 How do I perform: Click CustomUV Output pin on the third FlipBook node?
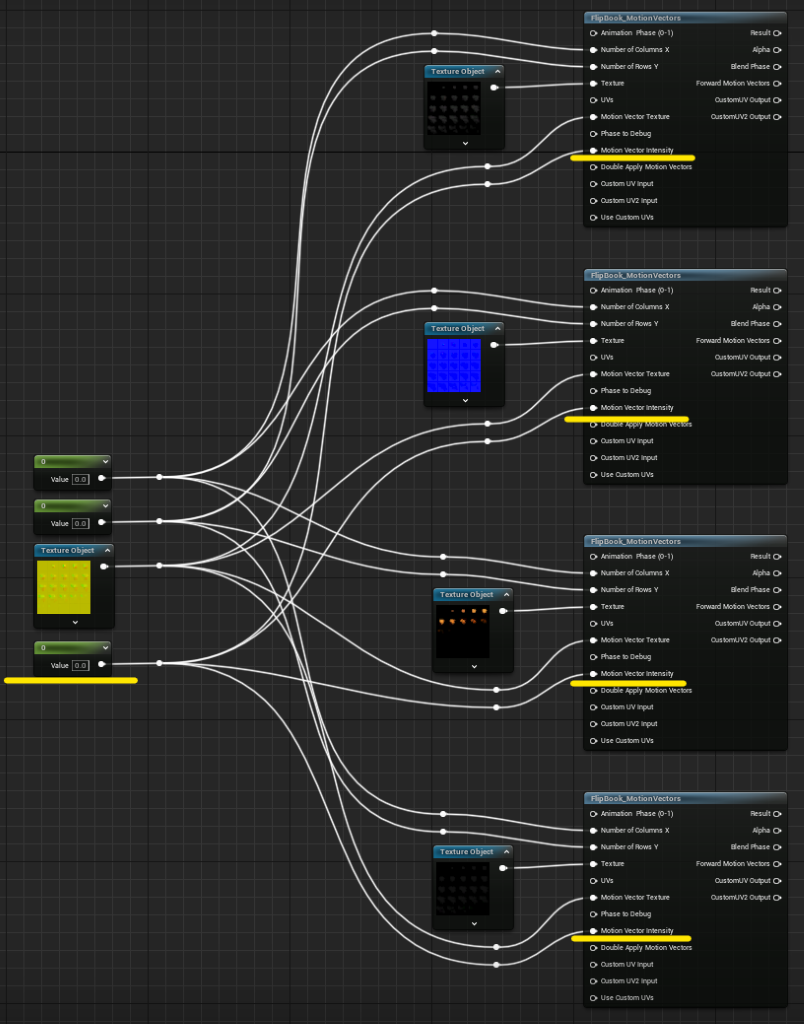[777, 624]
